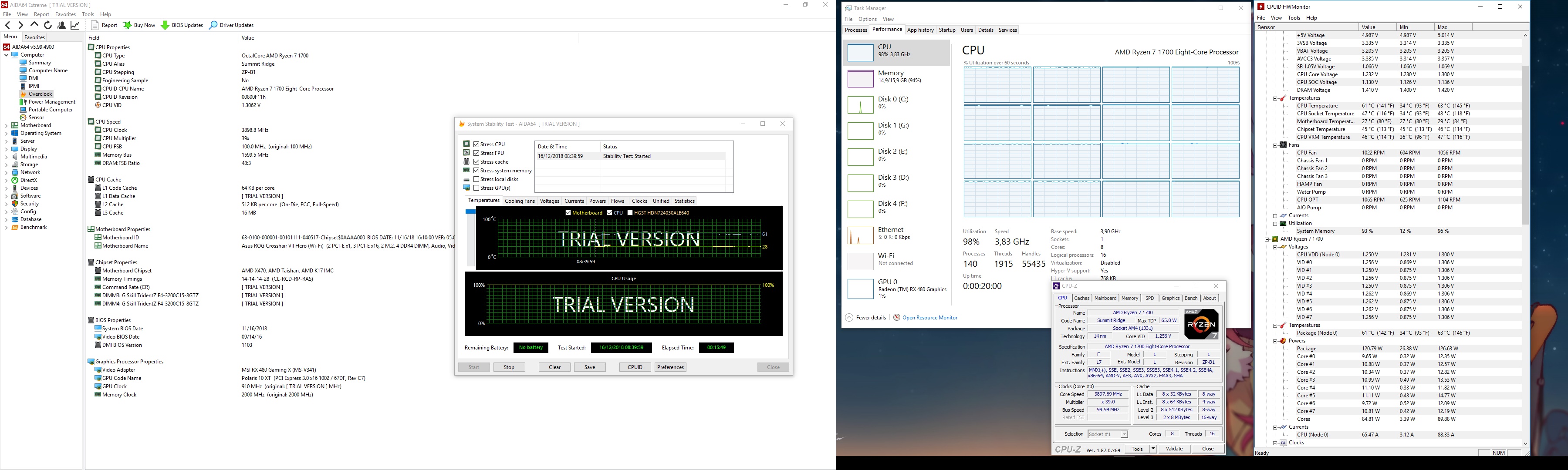
Task: Switch to Cooling Fans tab
Action: [519, 201]
